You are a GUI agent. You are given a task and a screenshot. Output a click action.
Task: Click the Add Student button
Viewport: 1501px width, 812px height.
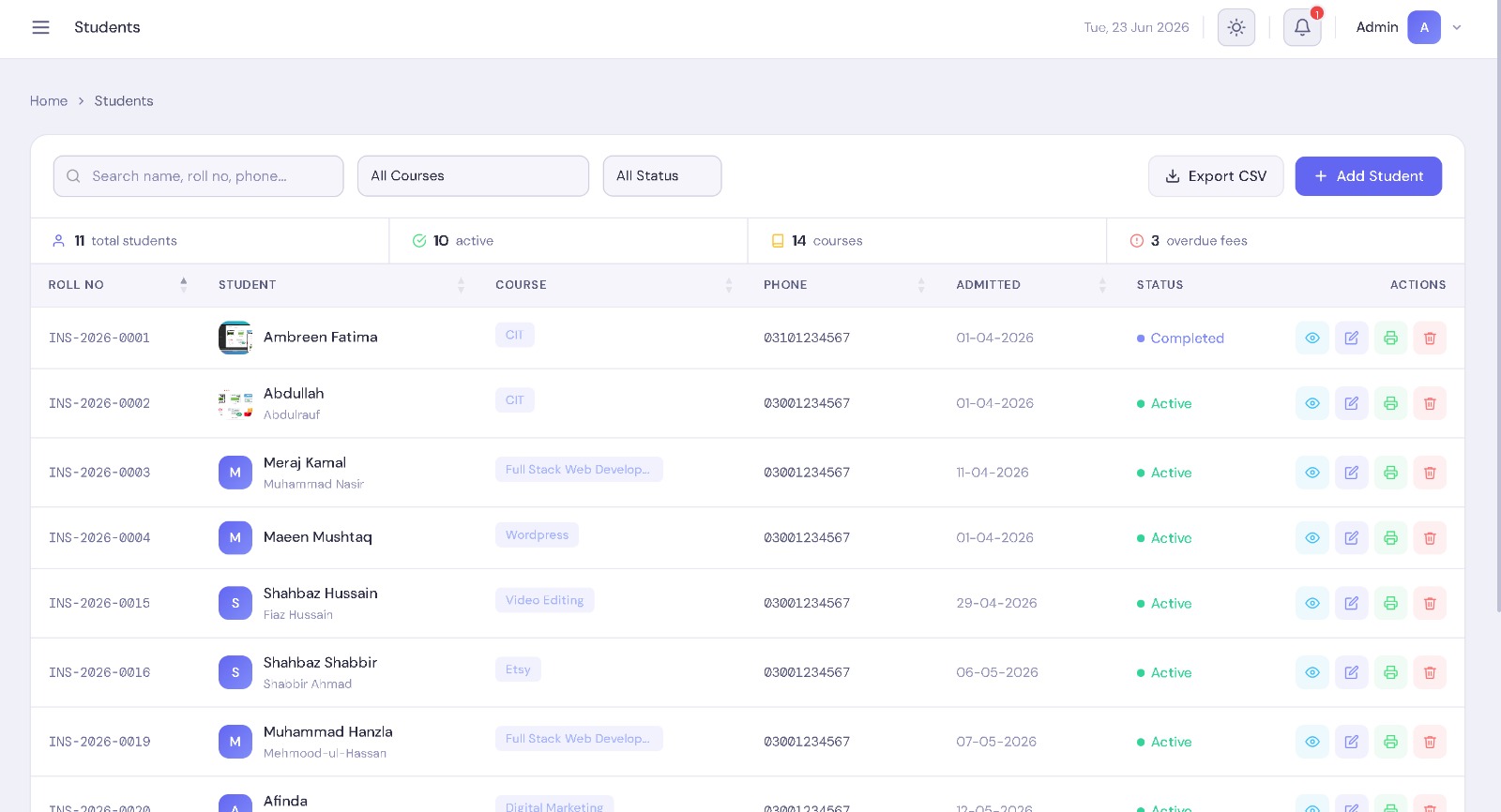pos(1369,176)
